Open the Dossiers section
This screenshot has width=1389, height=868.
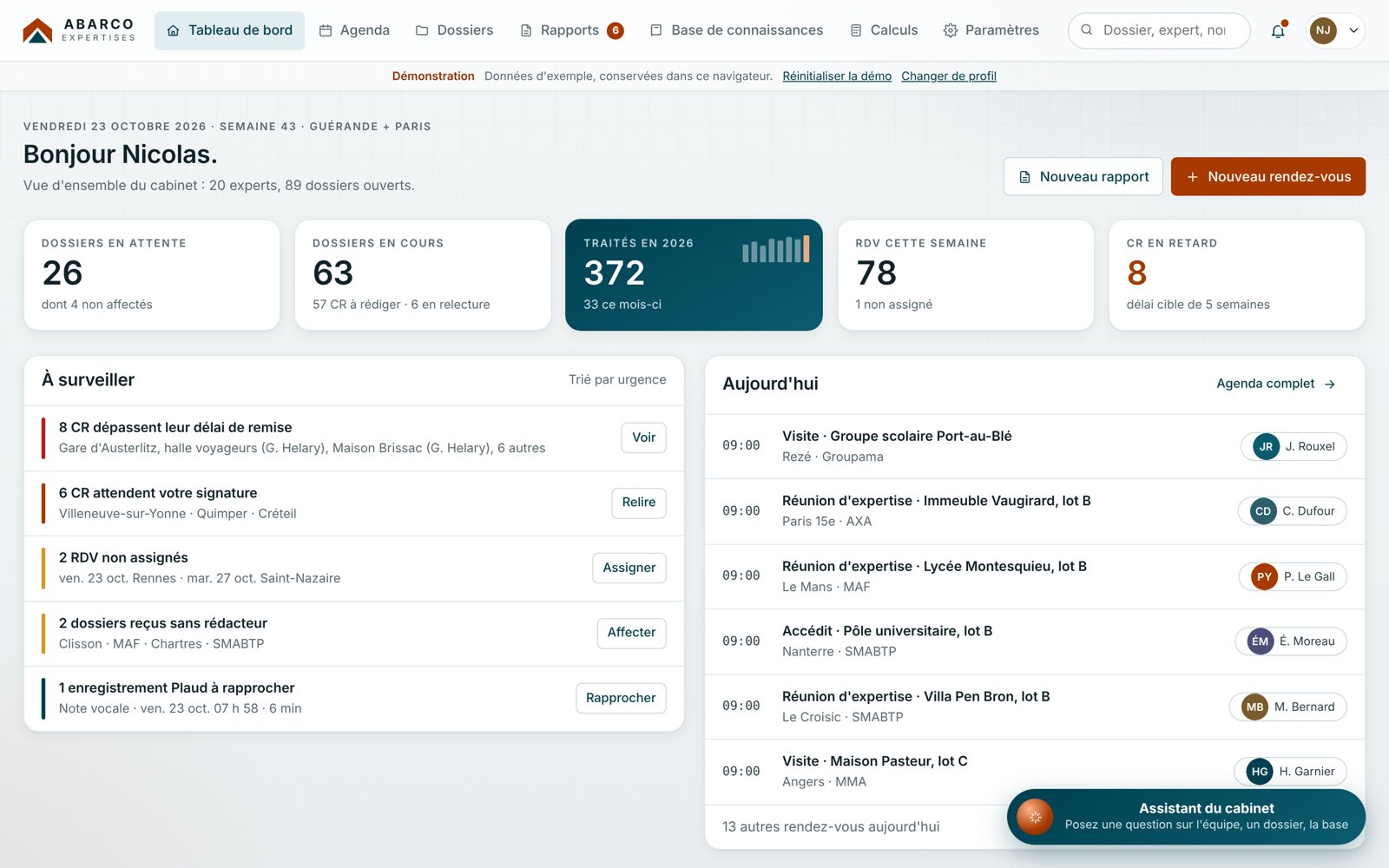click(454, 30)
